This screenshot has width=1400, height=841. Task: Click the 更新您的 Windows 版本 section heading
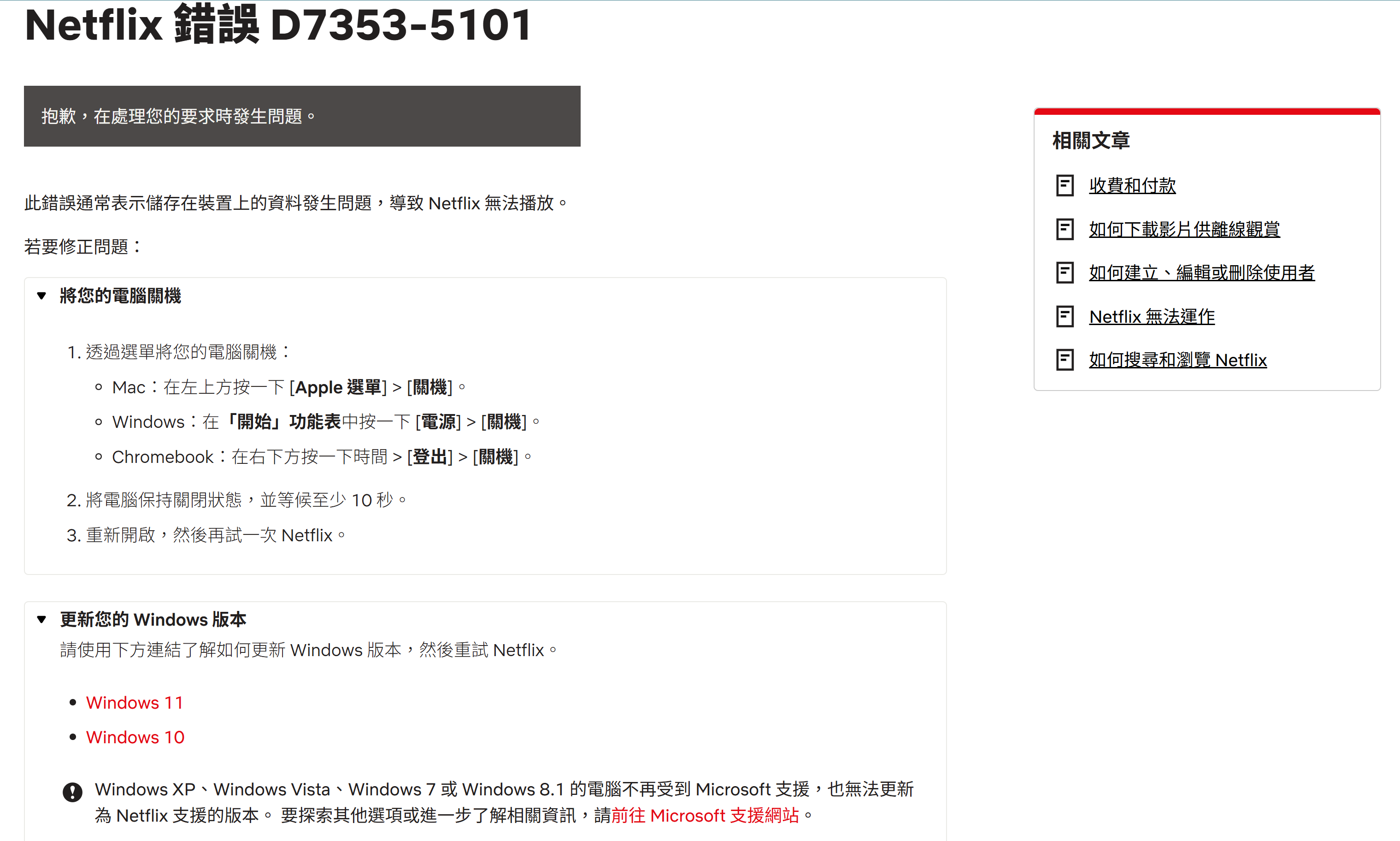153,619
